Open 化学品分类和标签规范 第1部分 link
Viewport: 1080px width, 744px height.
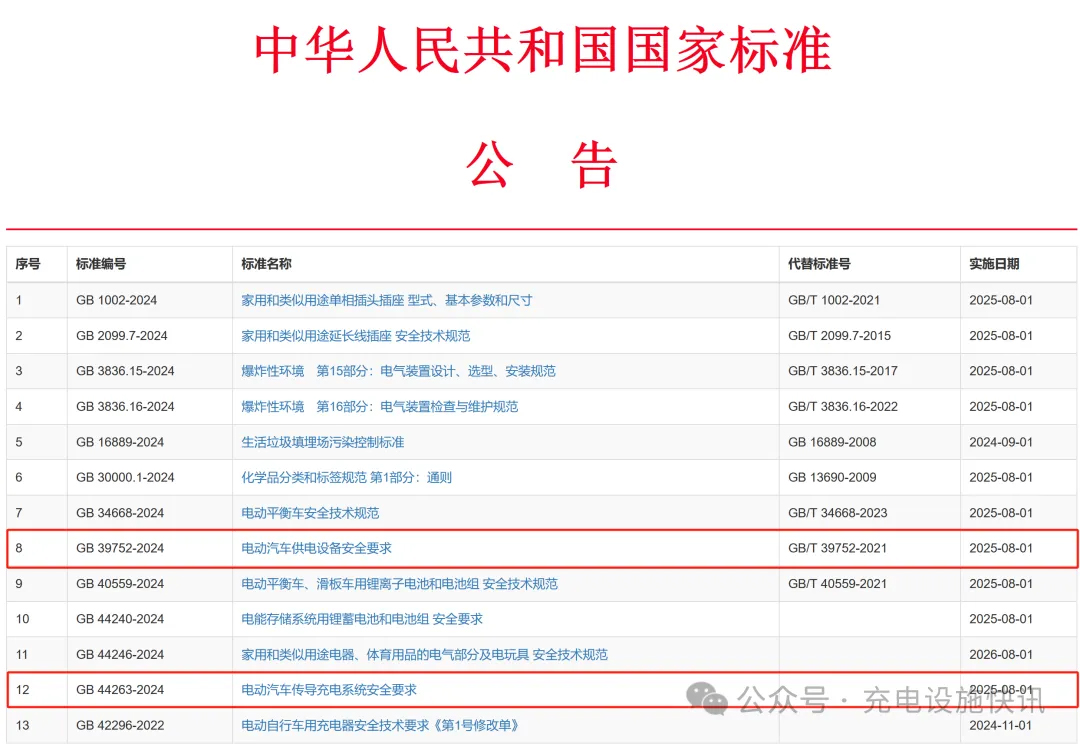point(346,478)
